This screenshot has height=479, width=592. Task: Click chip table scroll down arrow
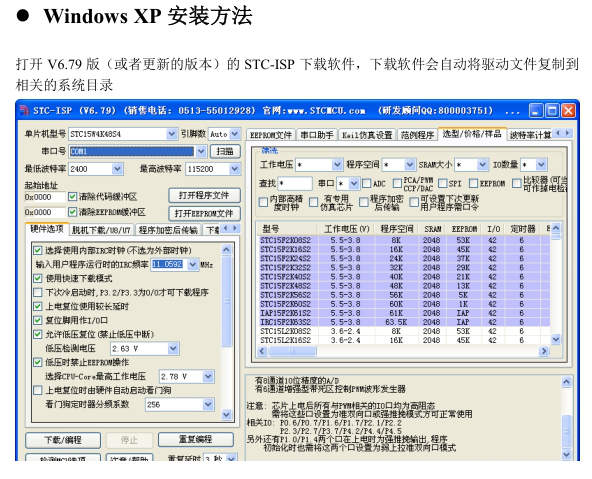[x=556, y=339]
